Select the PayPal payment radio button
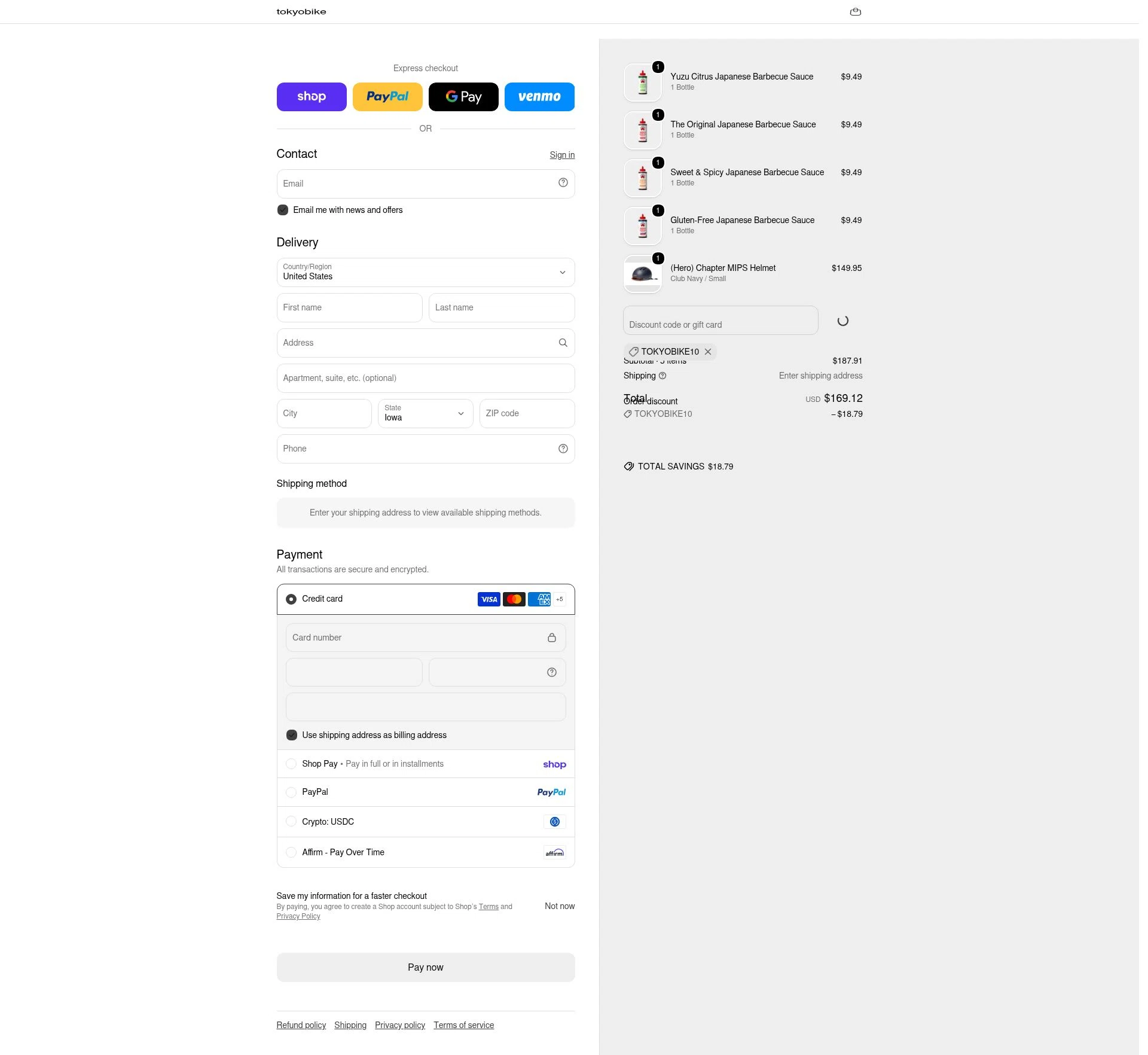1148x1055 pixels. [x=291, y=792]
